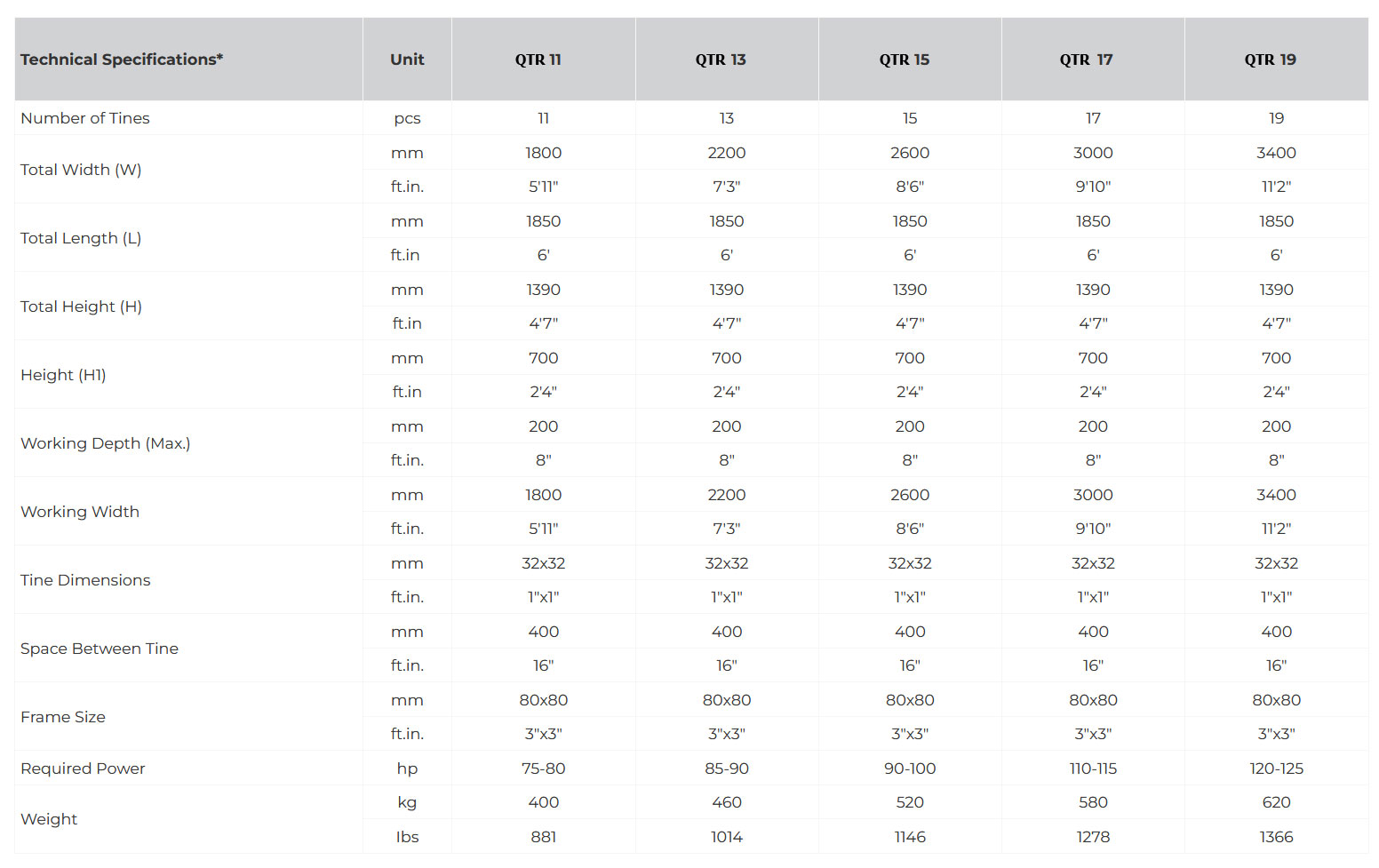1379x868 pixels.
Task: Select the Working Depth (Max.) row label
Action: pos(106,443)
